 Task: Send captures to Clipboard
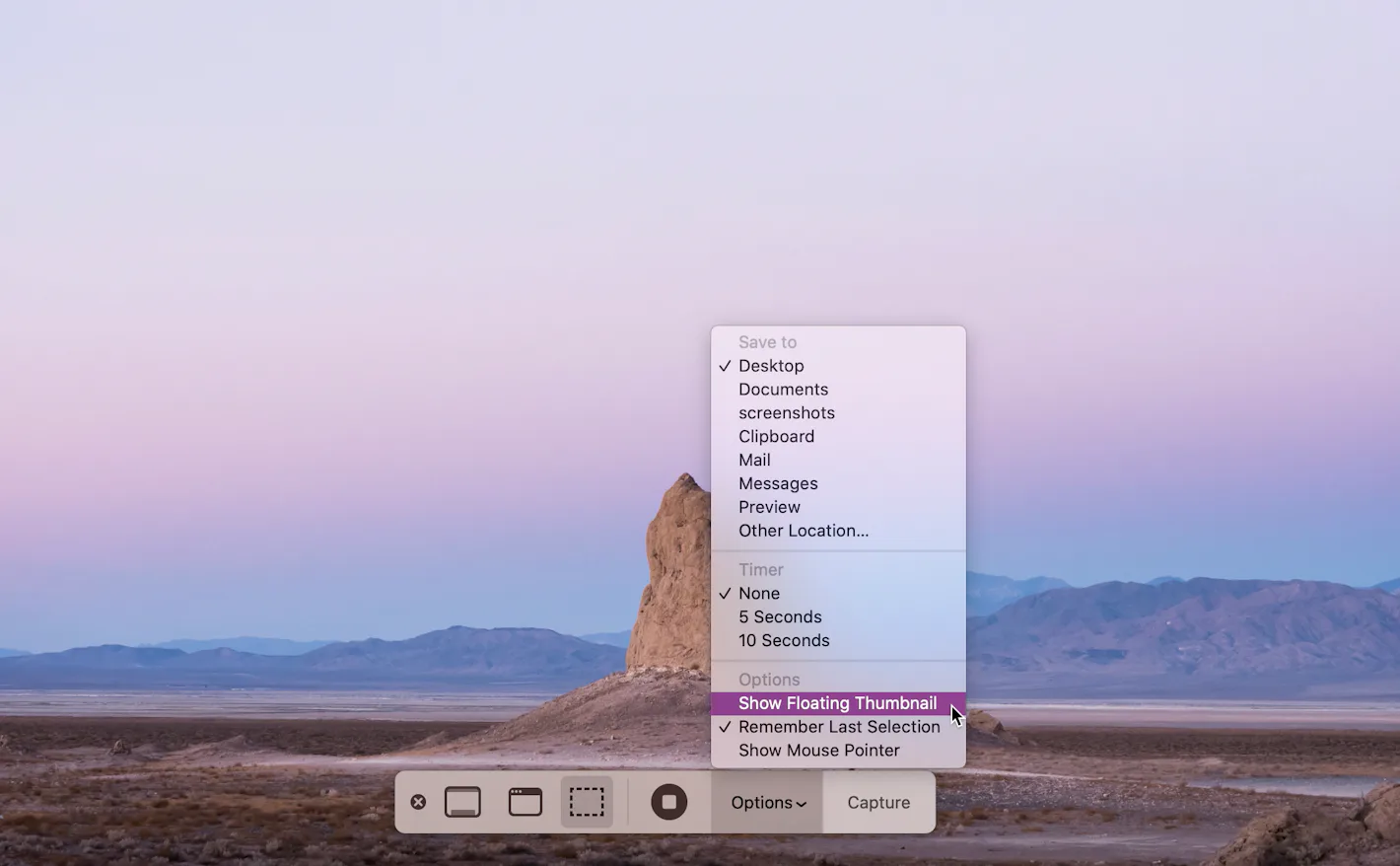point(838,437)
